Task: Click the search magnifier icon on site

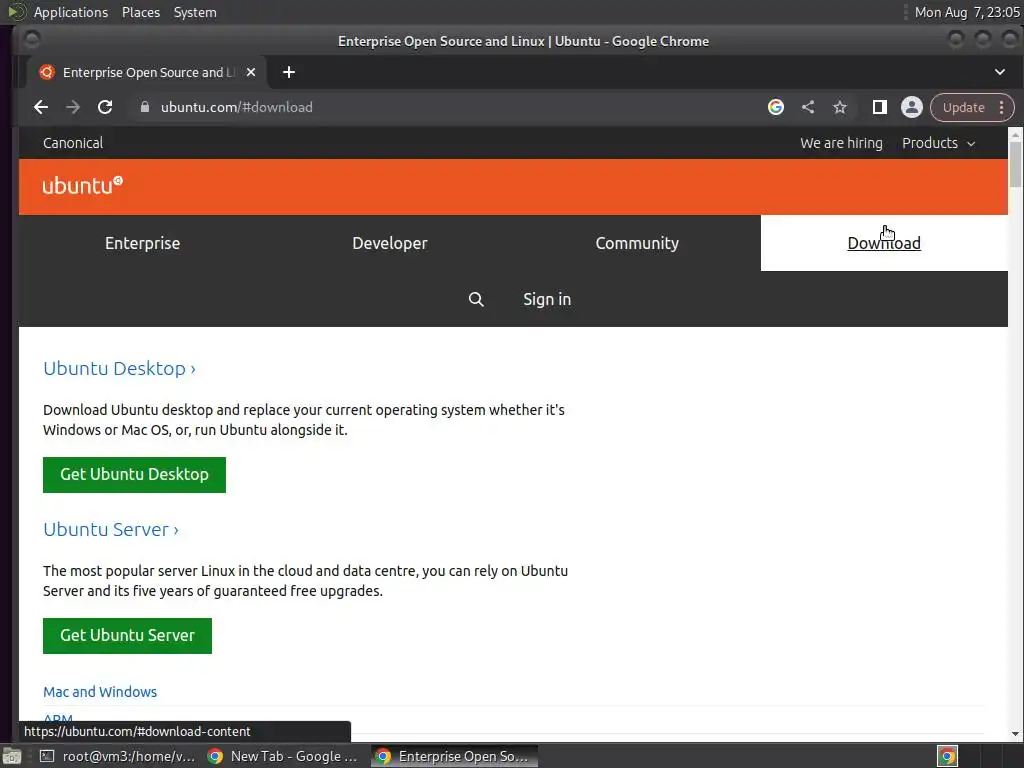Action: point(476,299)
